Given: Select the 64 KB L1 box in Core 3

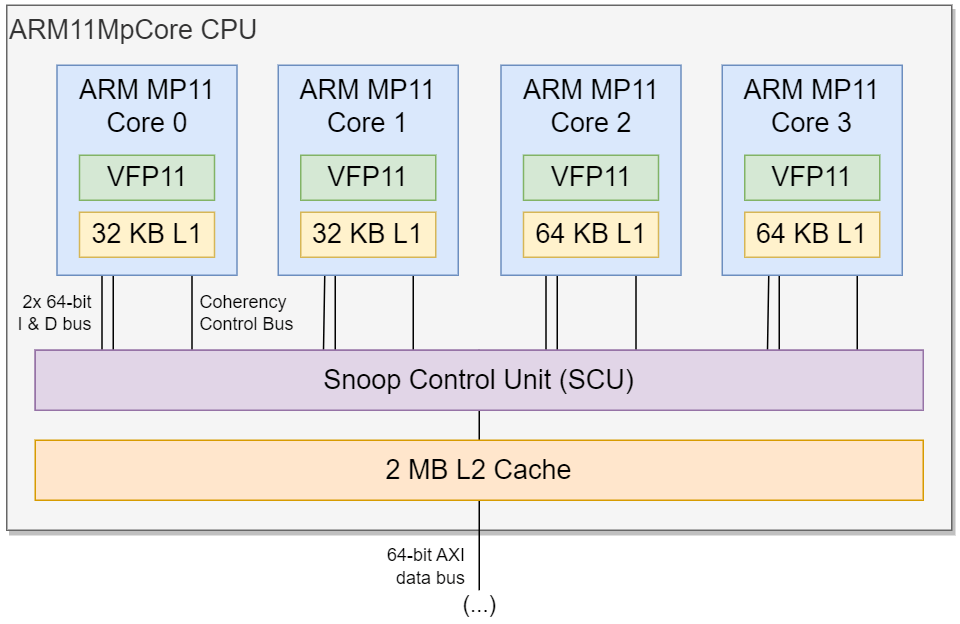Looking at the screenshot, I should [812, 235].
